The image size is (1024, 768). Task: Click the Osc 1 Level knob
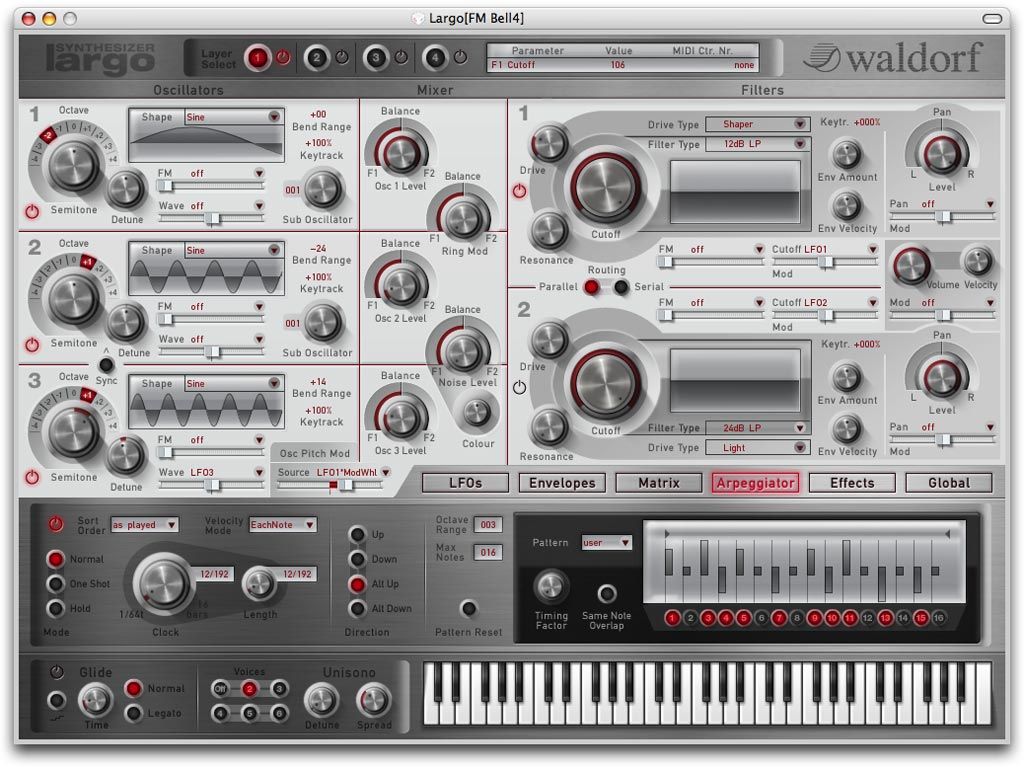(x=400, y=154)
